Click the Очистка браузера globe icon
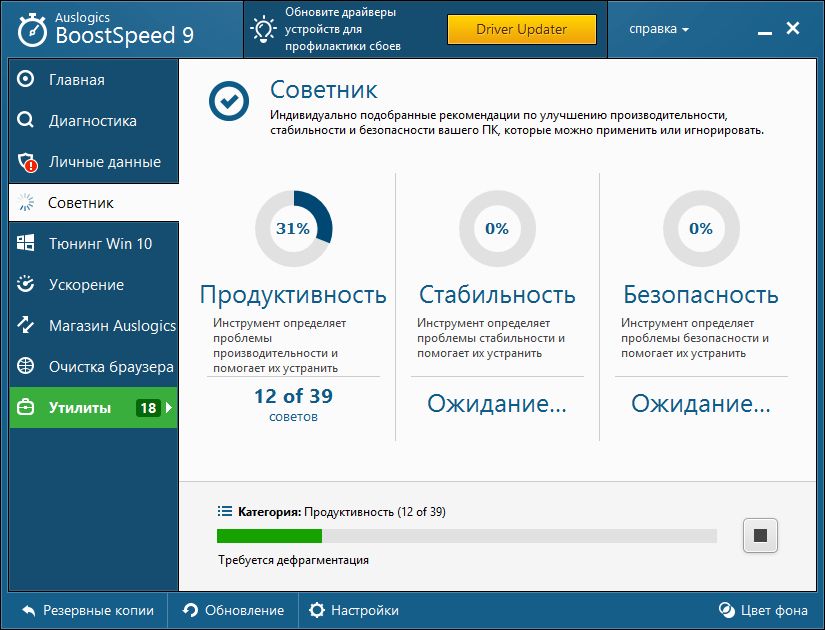This screenshot has height=630, width=825. point(25,366)
